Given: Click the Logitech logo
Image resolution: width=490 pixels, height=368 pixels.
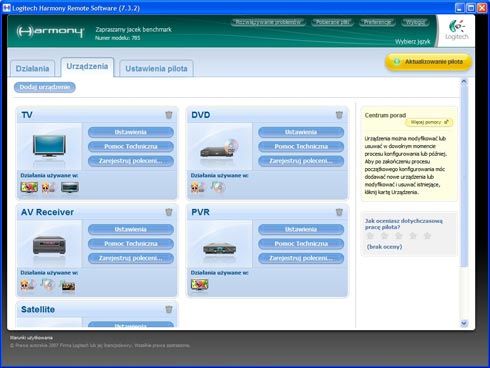Looking at the screenshot, I should [x=457, y=30].
